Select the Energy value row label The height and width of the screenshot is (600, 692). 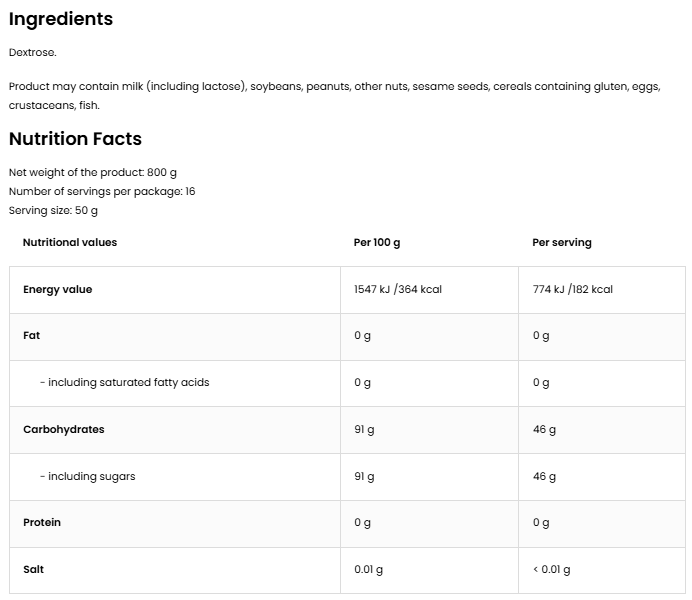pyautogui.click(x=57, y=289)
